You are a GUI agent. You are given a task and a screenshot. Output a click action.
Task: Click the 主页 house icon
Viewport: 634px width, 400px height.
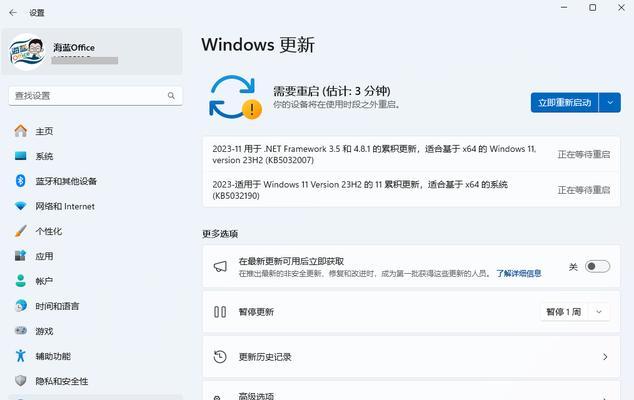pos(21,131)
